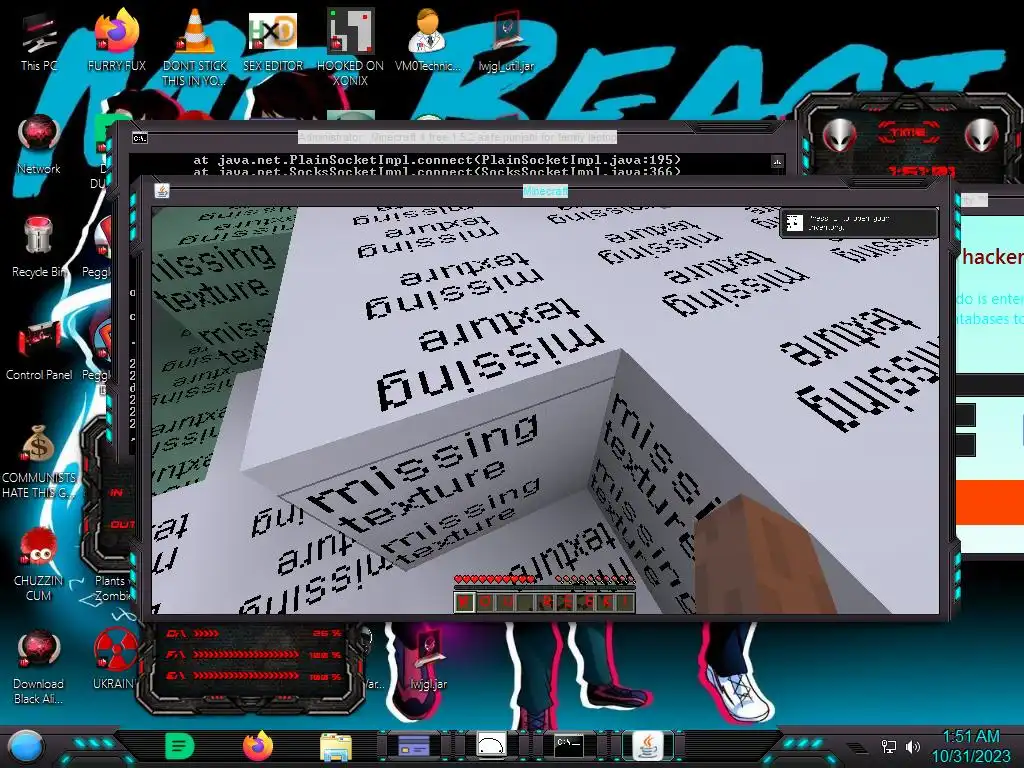Open the Recycle Bin
The image size is (1024, 768).
pos(39,248)
